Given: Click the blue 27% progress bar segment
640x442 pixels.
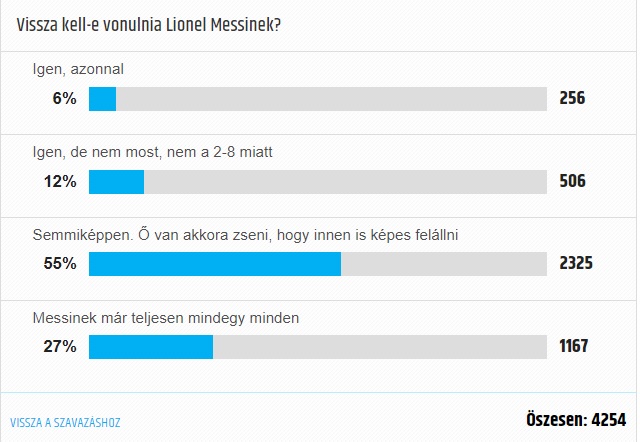Looking at the screenshot, I should [151, 347].
